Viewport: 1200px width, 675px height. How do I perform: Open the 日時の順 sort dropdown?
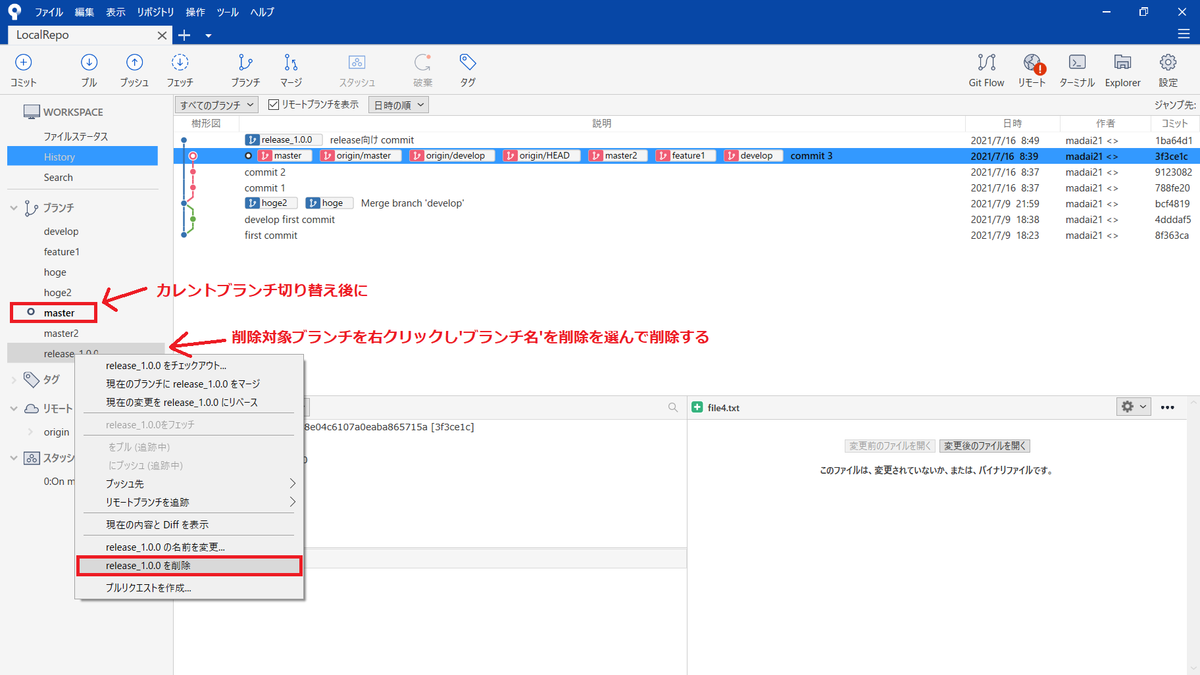tap(398, 104)
